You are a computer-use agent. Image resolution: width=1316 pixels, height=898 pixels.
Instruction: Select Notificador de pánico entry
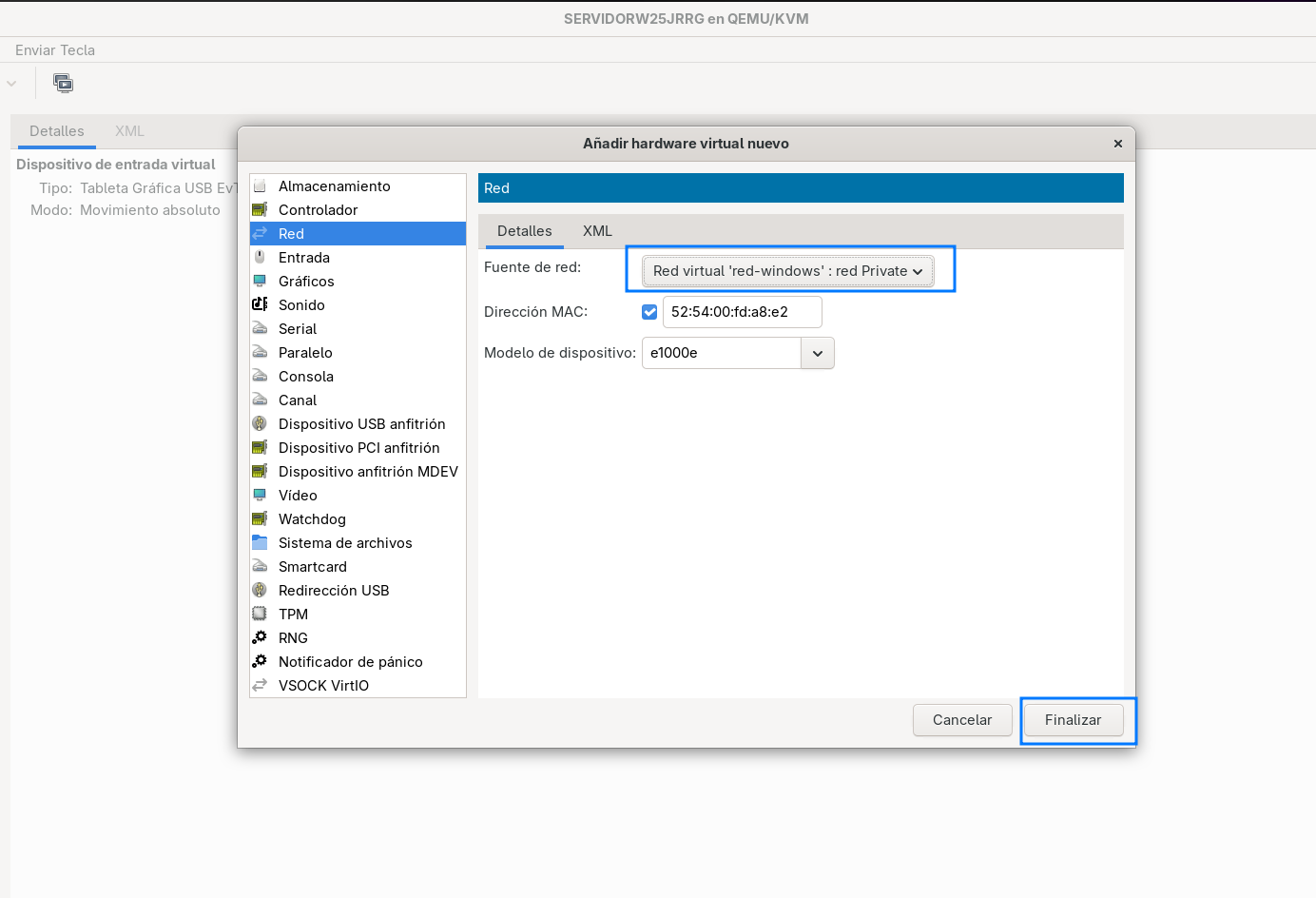[358, 662]
